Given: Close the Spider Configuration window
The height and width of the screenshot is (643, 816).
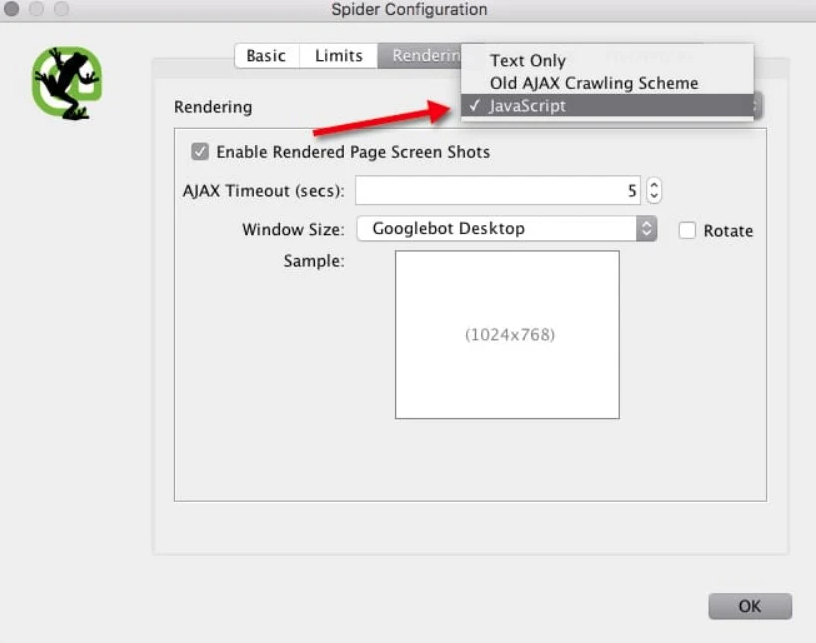Looking at the screenshot, I should [12, 9].
